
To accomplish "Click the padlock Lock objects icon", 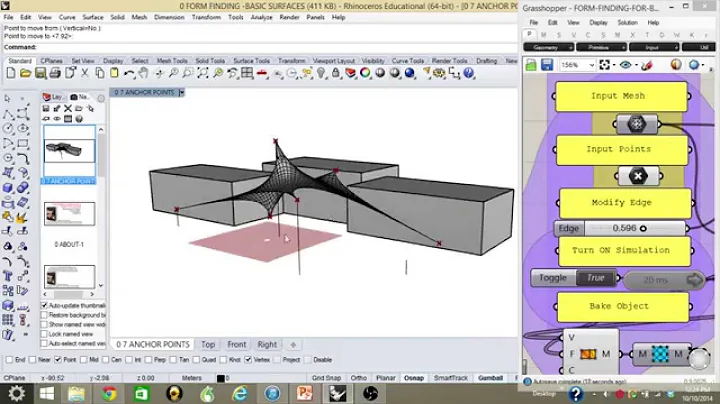I will [336, 73].
